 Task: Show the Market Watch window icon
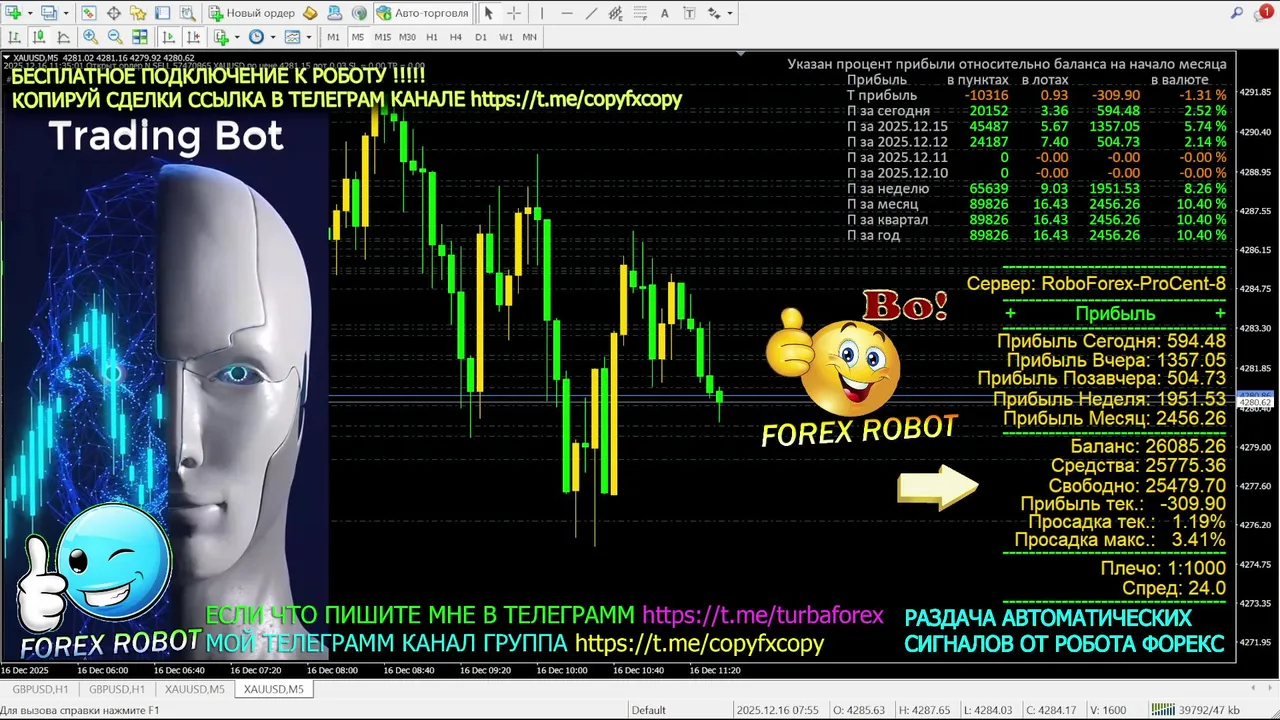pos(89,13)
